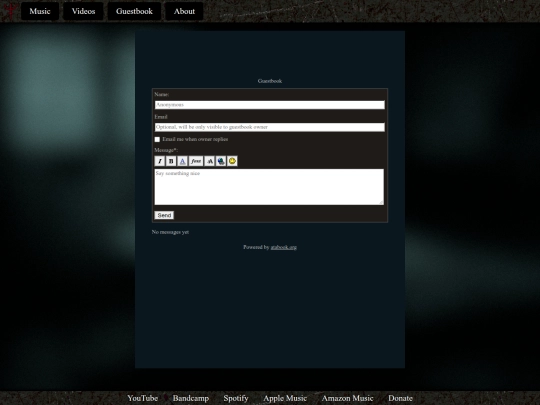
Task: Insert link using the globe icon
Action: [221, 161]
